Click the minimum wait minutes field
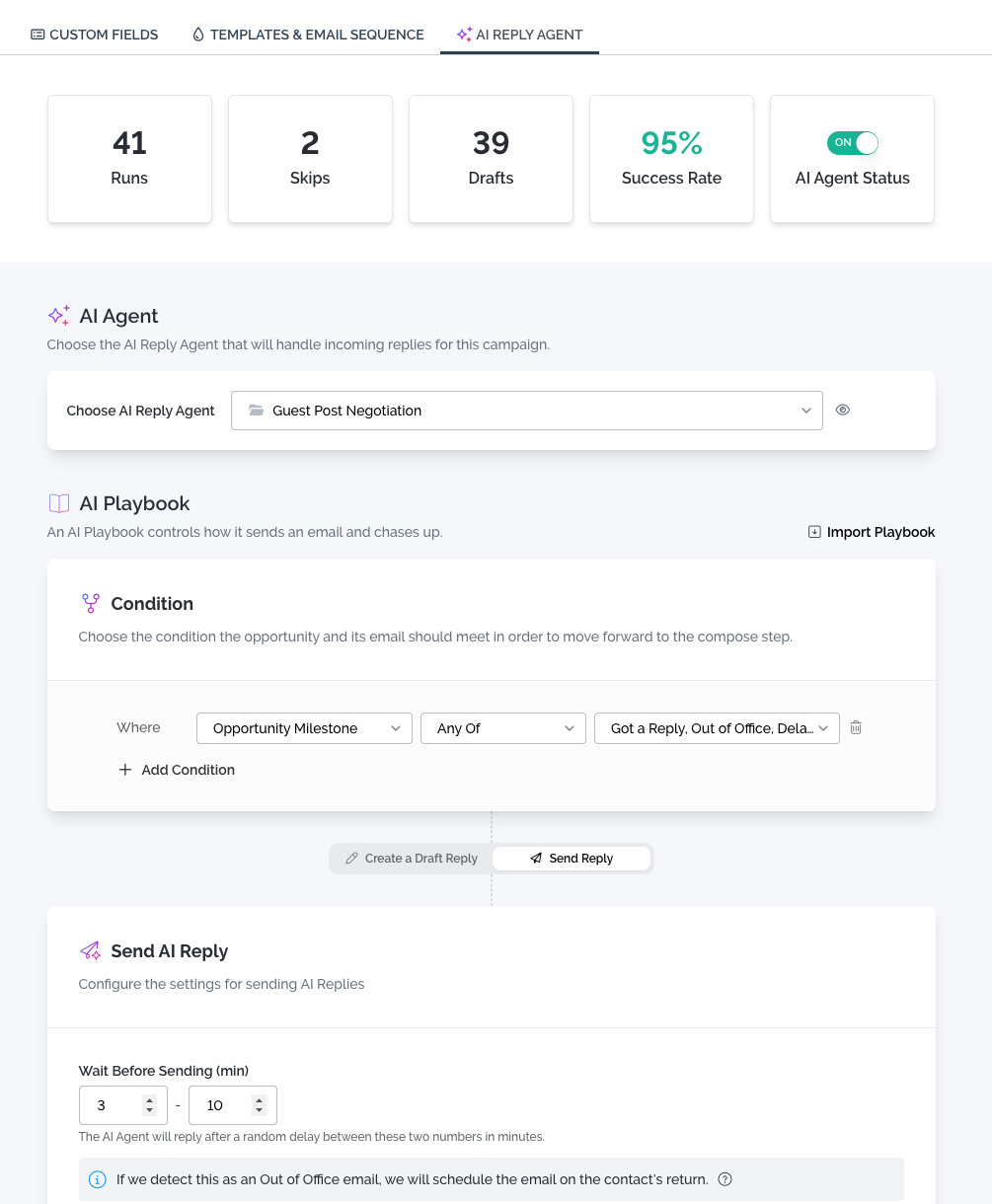This screenshot has width=992, height=1204. [123, 1105]
